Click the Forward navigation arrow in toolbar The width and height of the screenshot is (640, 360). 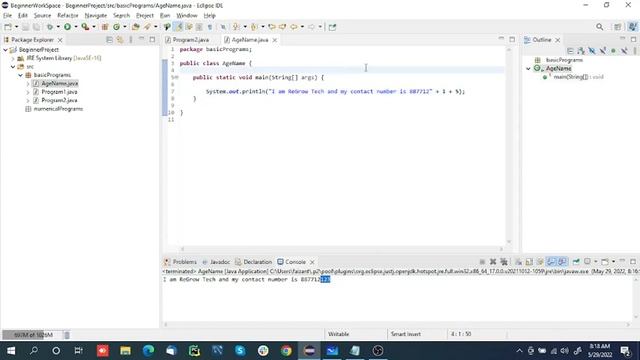pos(311,27)
